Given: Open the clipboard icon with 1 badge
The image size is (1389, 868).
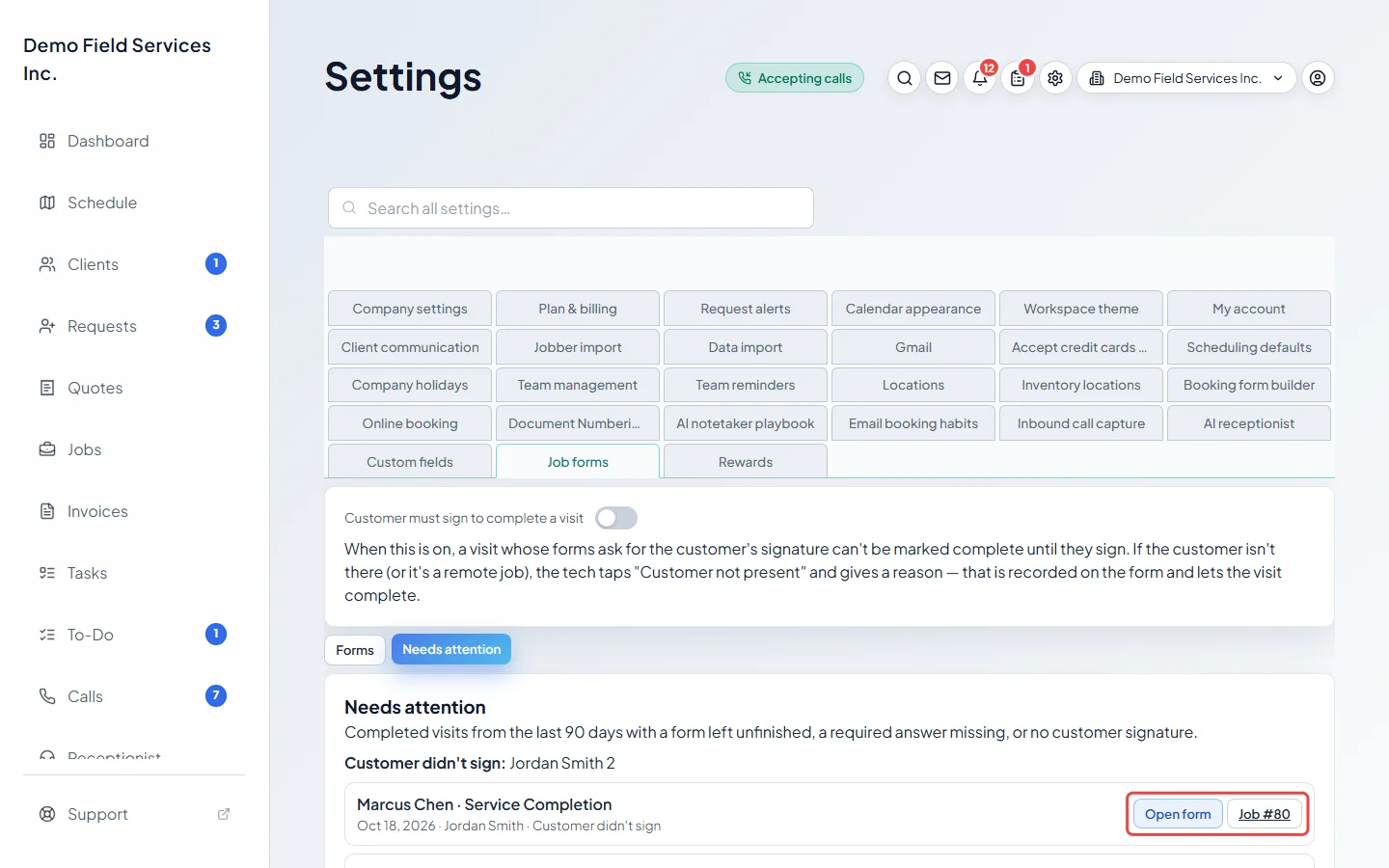Looking at the screenshot, I should click(1018, 78).
